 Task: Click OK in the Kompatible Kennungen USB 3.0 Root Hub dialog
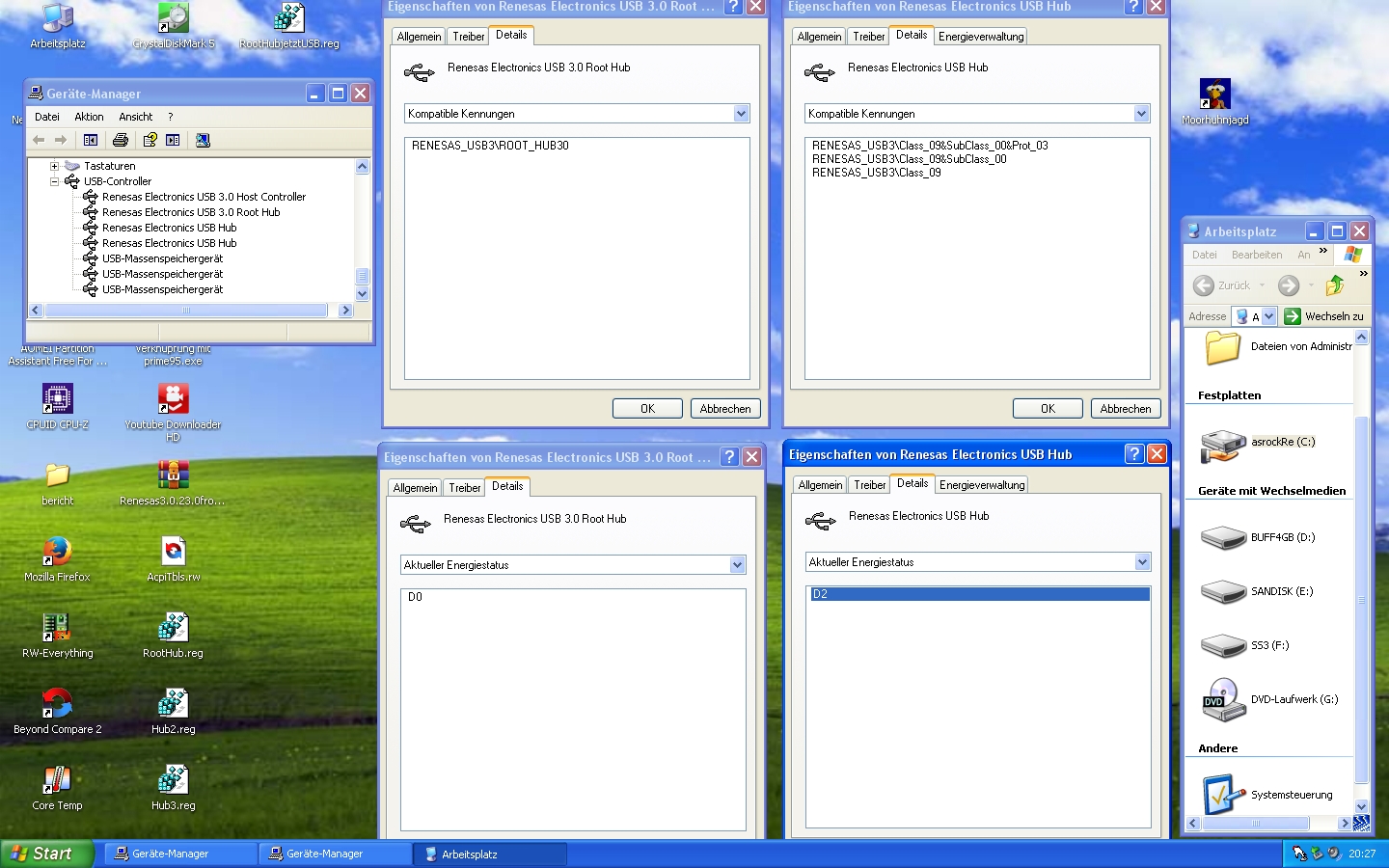point(647,409)
